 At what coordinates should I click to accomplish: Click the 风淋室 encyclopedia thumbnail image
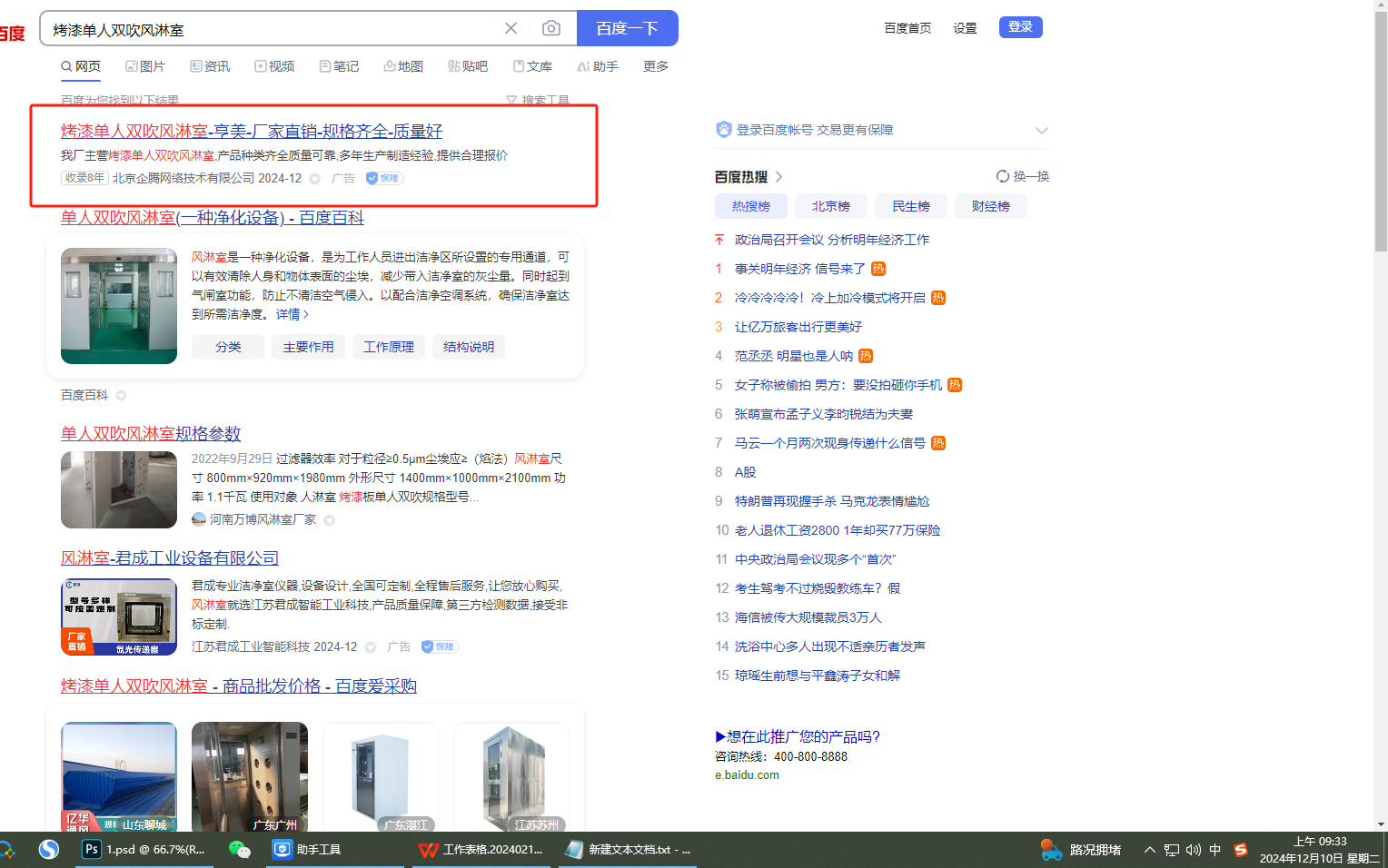tap(119, 306)
